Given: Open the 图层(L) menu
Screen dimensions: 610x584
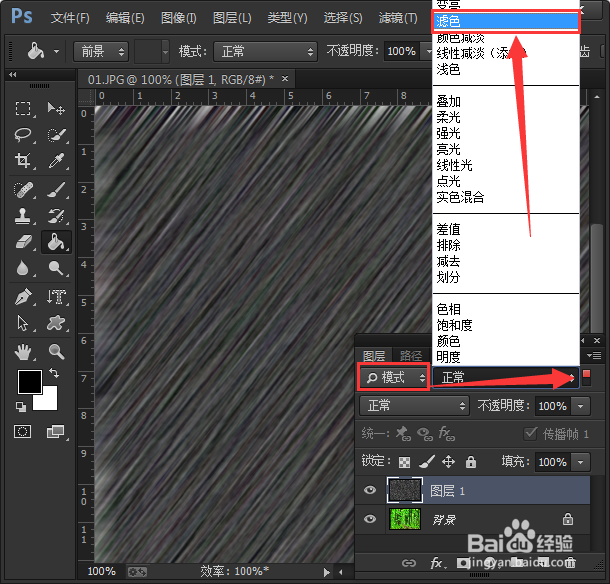Looking at the screenshot, I should pos(232,18).
